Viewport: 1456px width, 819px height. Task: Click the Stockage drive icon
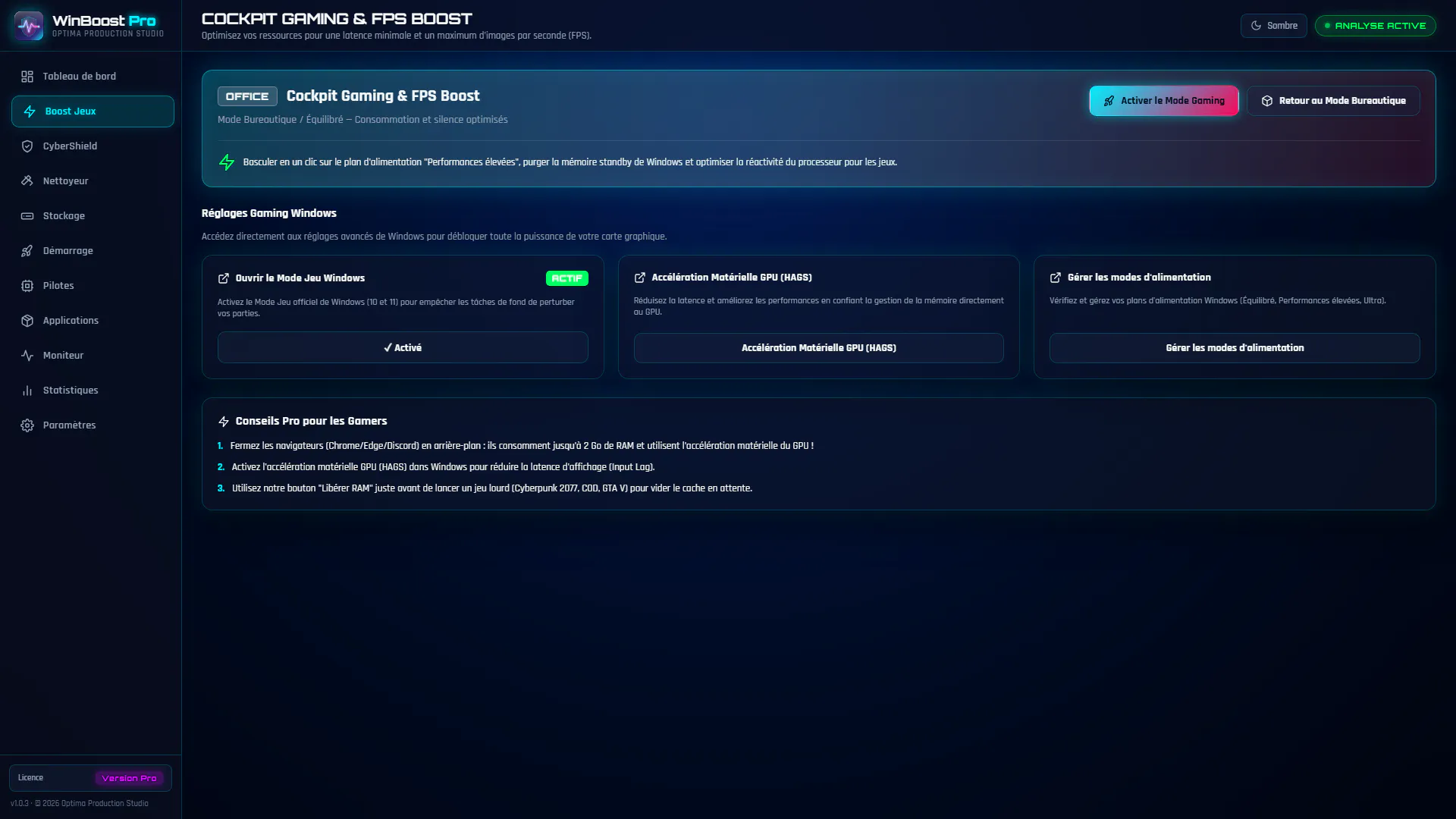point(27,216)
